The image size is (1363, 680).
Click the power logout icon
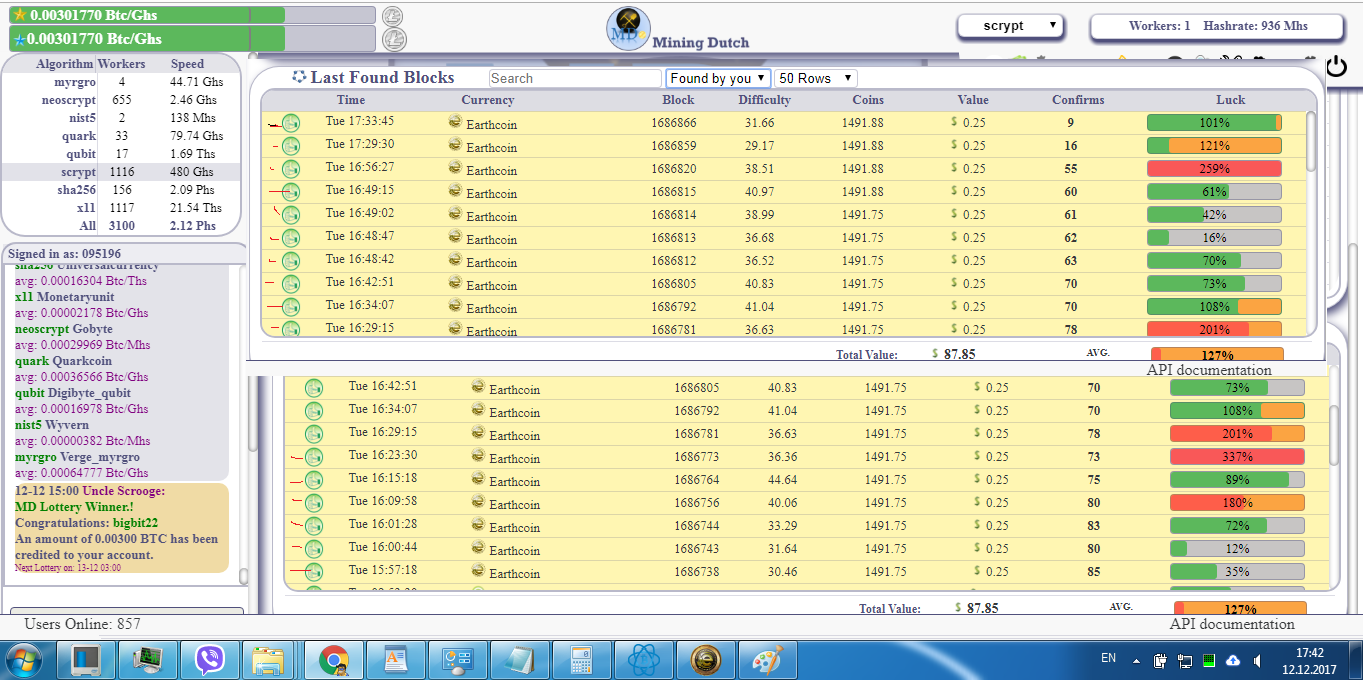(x=1336, y=68)
